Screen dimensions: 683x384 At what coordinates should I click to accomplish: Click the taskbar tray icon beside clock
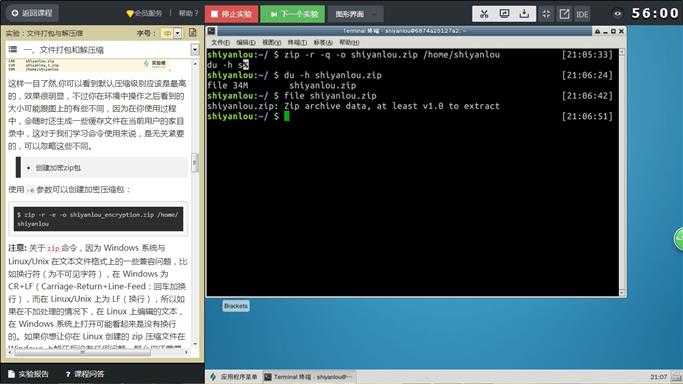click(676, 377)
